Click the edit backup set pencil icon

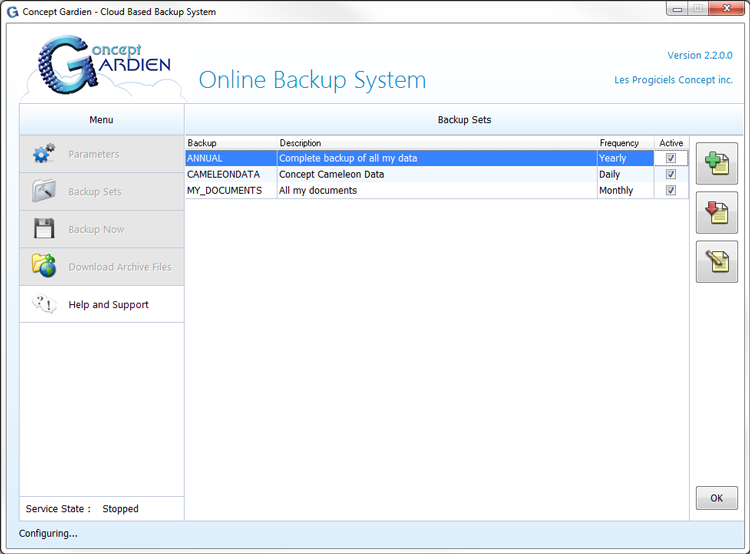[x=716, y=262]
